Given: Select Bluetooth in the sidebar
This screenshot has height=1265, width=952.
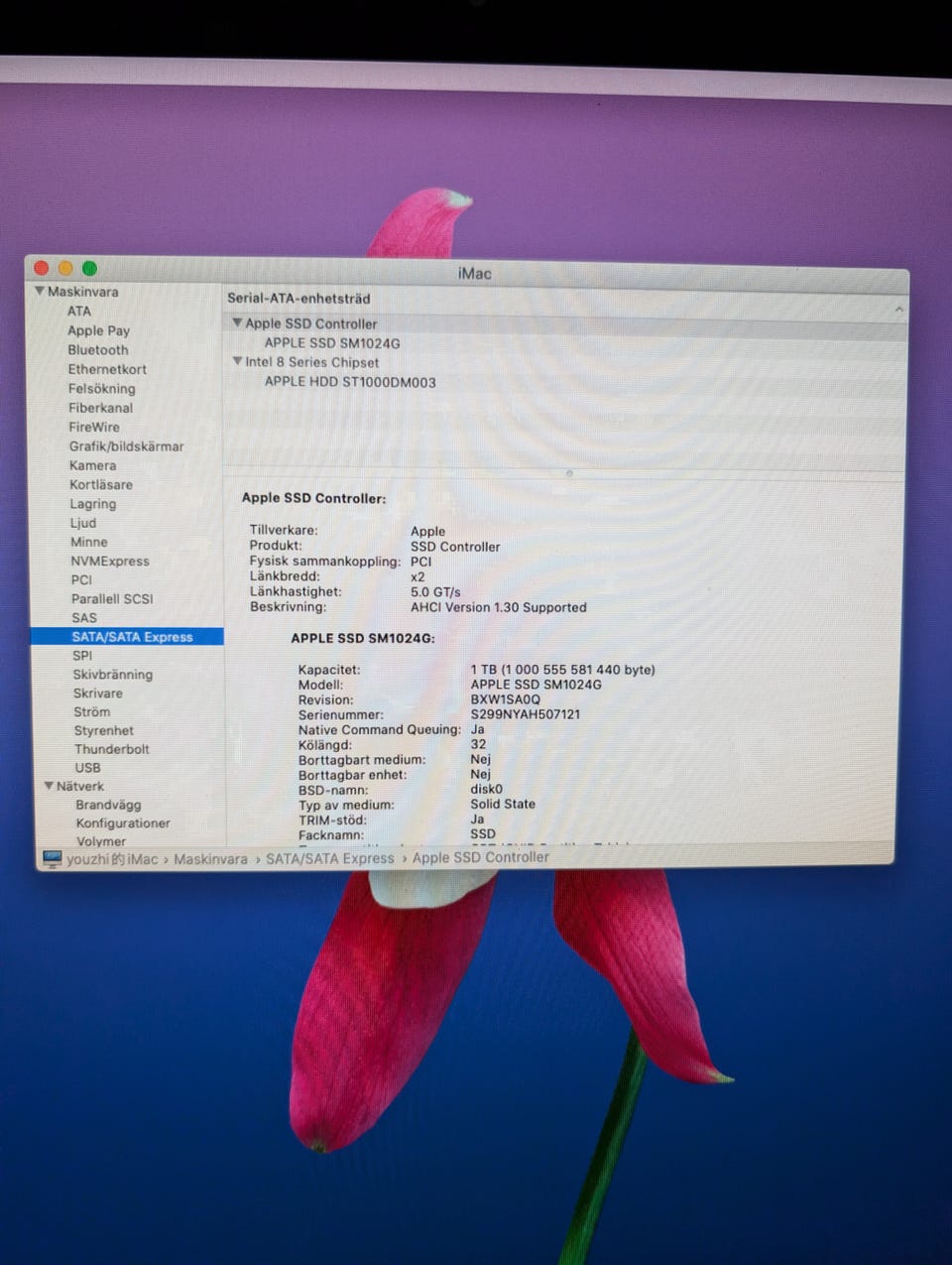Looking at the screenshot, I should [x=98, y=349].
